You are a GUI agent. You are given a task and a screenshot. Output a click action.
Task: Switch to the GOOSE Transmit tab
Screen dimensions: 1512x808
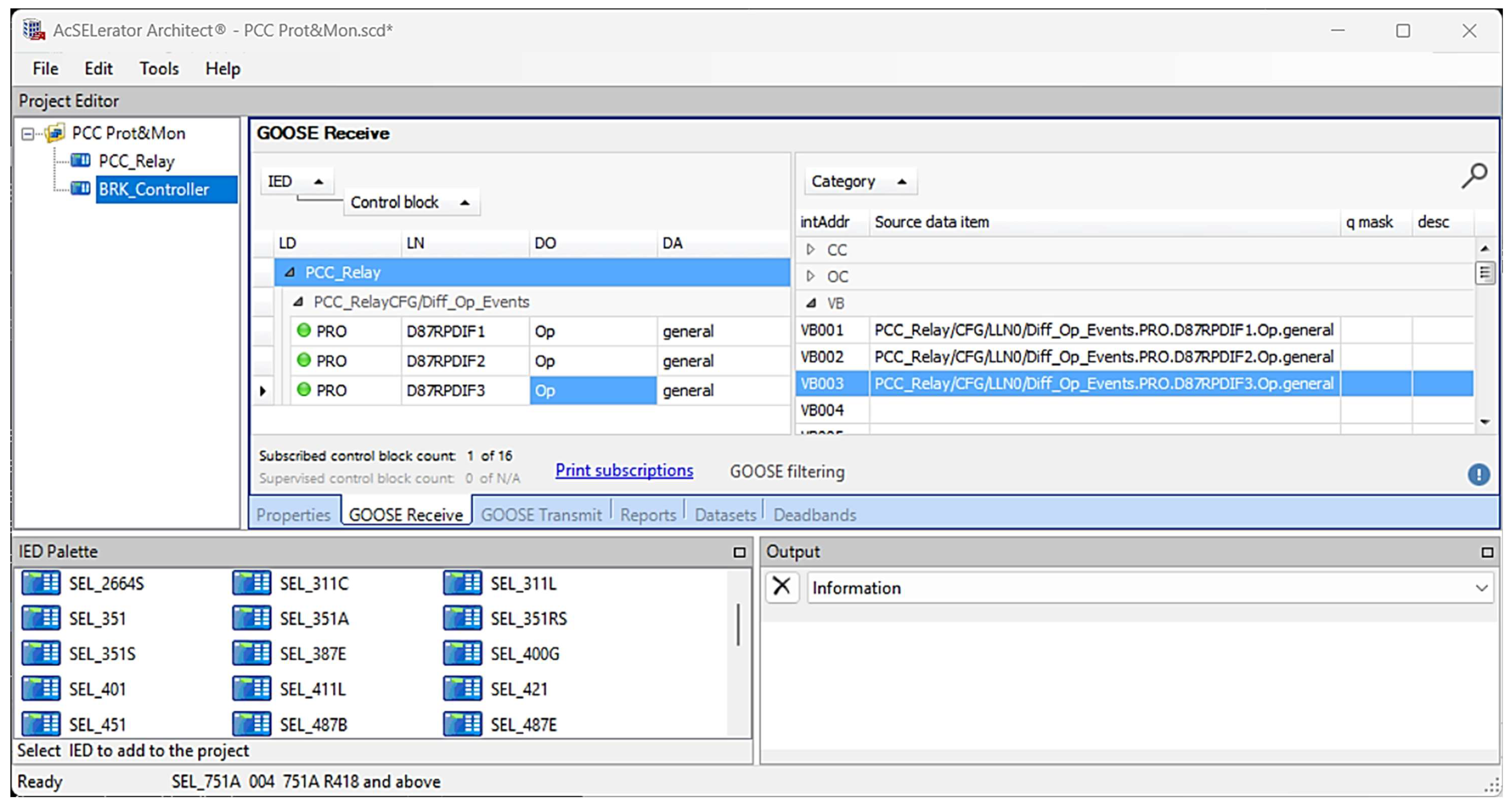(541, 515)
